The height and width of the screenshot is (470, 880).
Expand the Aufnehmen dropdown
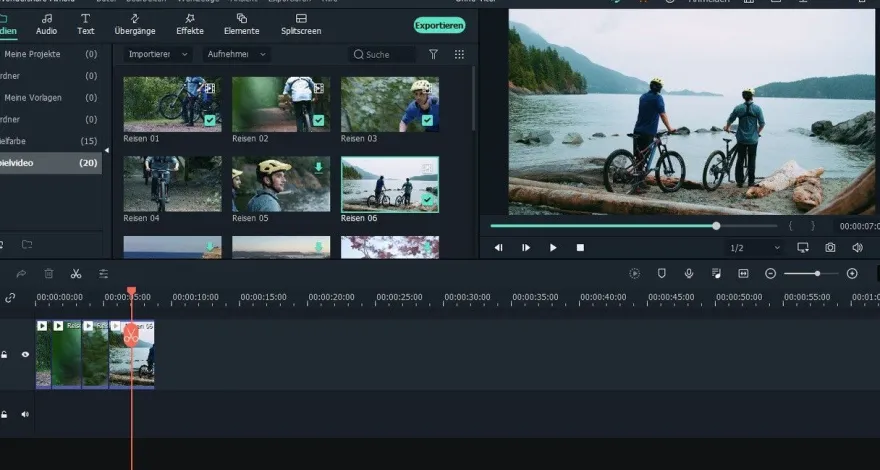[x=236, y=54]
